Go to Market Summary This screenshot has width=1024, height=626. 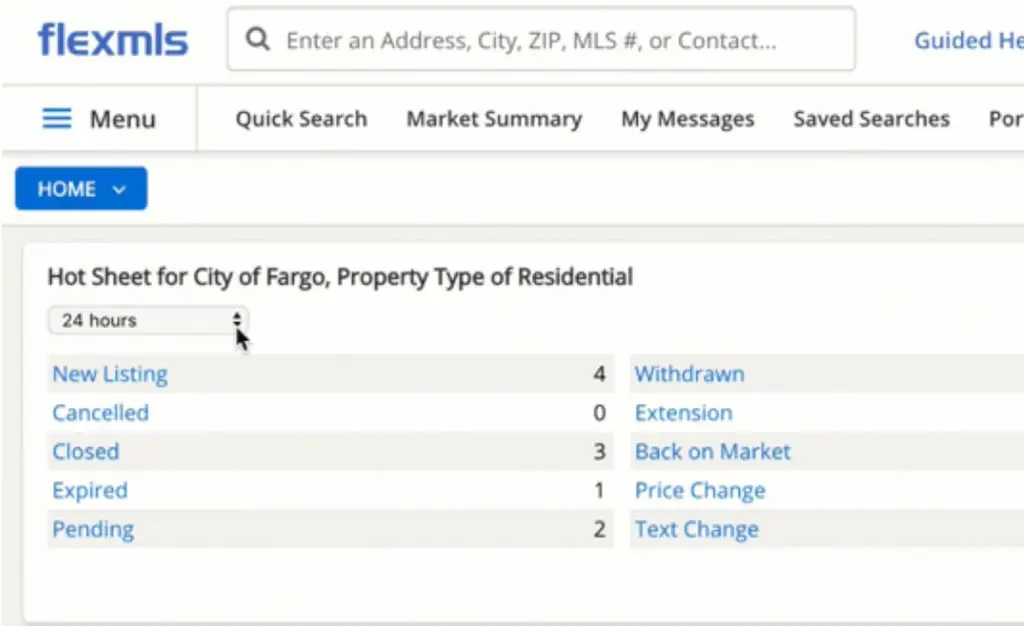pos(494,119)
